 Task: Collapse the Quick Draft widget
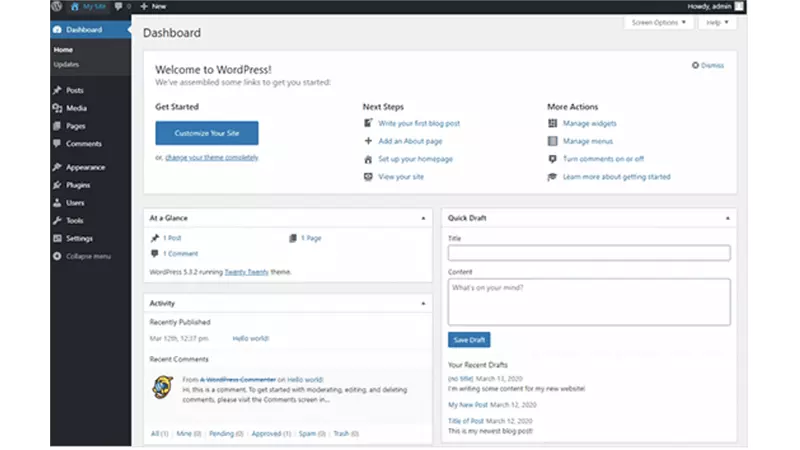[728, 218]
